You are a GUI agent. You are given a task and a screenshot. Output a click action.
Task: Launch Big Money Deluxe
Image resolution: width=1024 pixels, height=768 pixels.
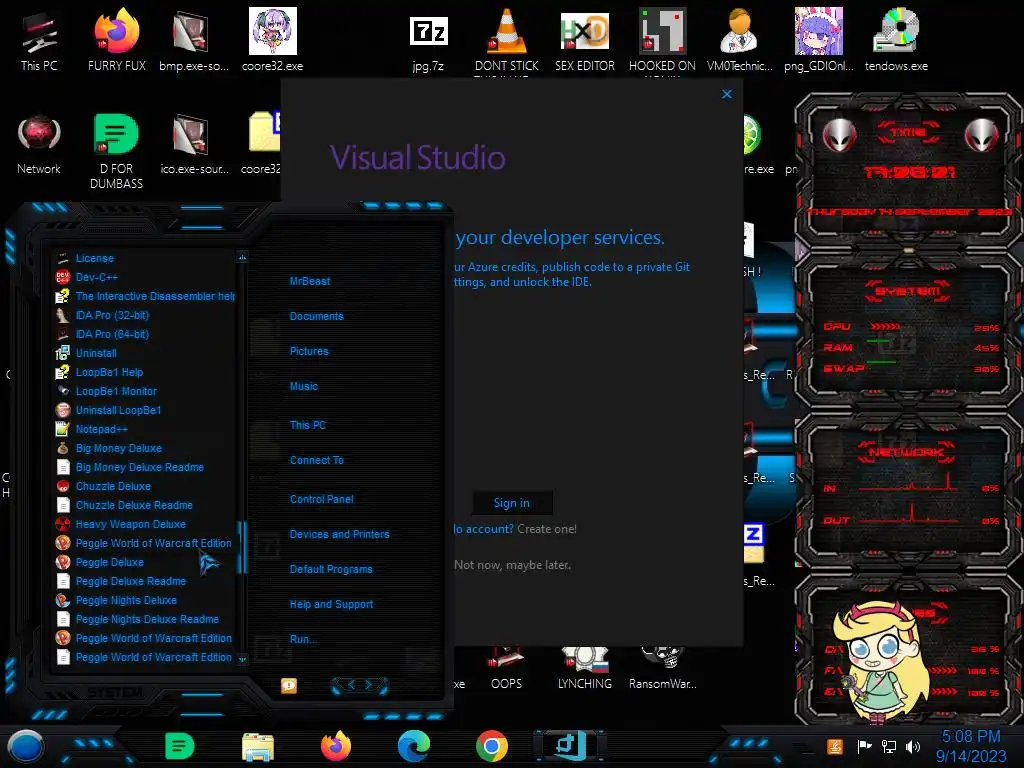(x=119, y=448)
